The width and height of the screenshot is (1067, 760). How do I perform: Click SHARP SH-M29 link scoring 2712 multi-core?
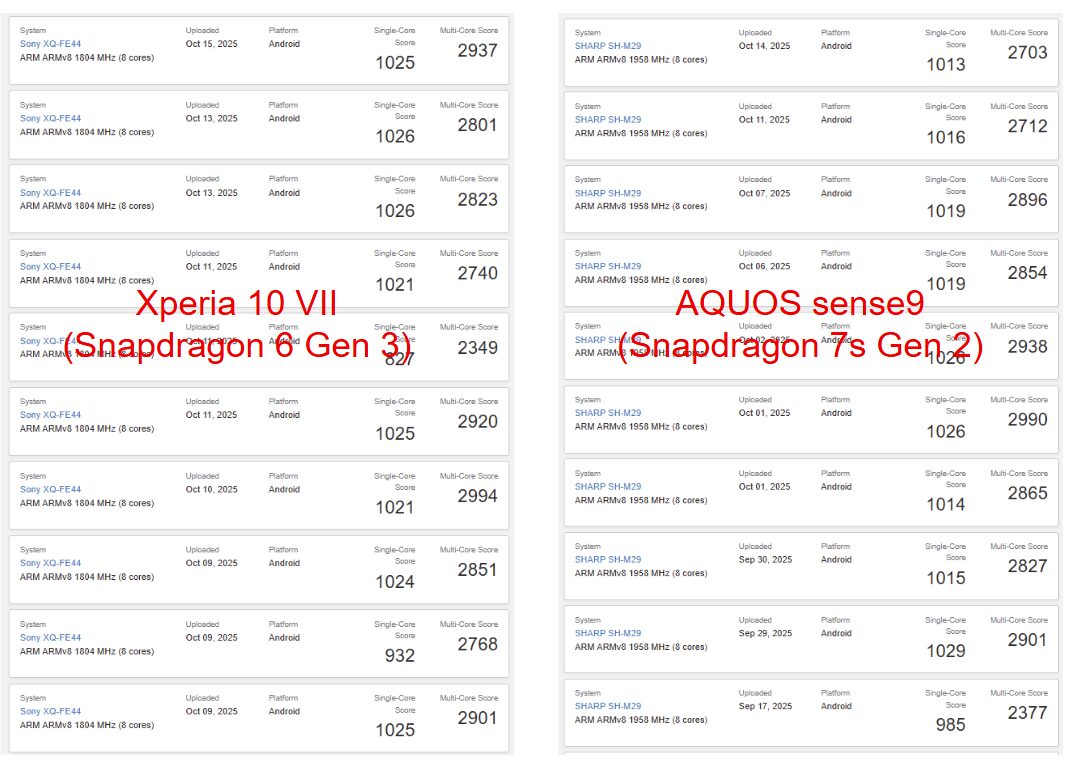coord(608,120)
